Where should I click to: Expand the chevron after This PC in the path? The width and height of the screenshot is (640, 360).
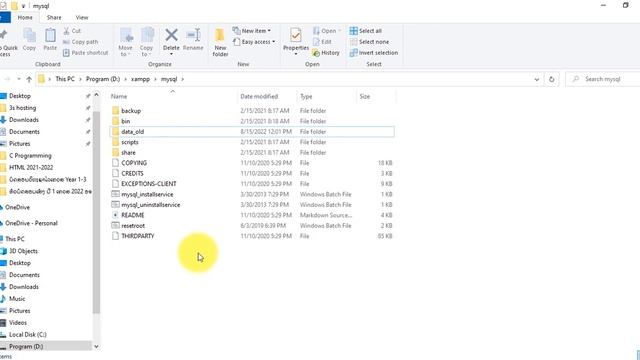coord(80,79)
